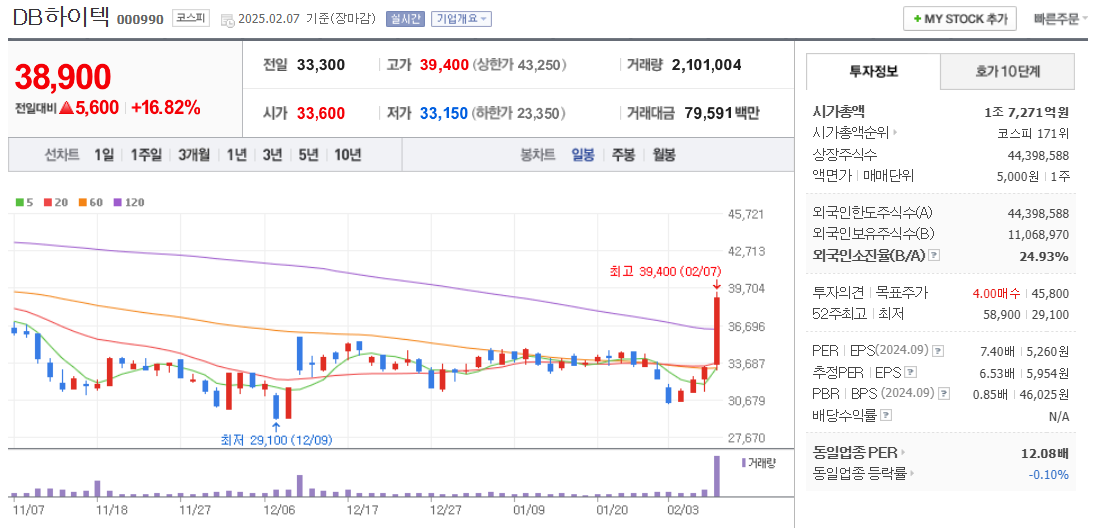Click the clock icon beside the date
The height and width of the screenshot is (528, 1095).
pos(228,20)
